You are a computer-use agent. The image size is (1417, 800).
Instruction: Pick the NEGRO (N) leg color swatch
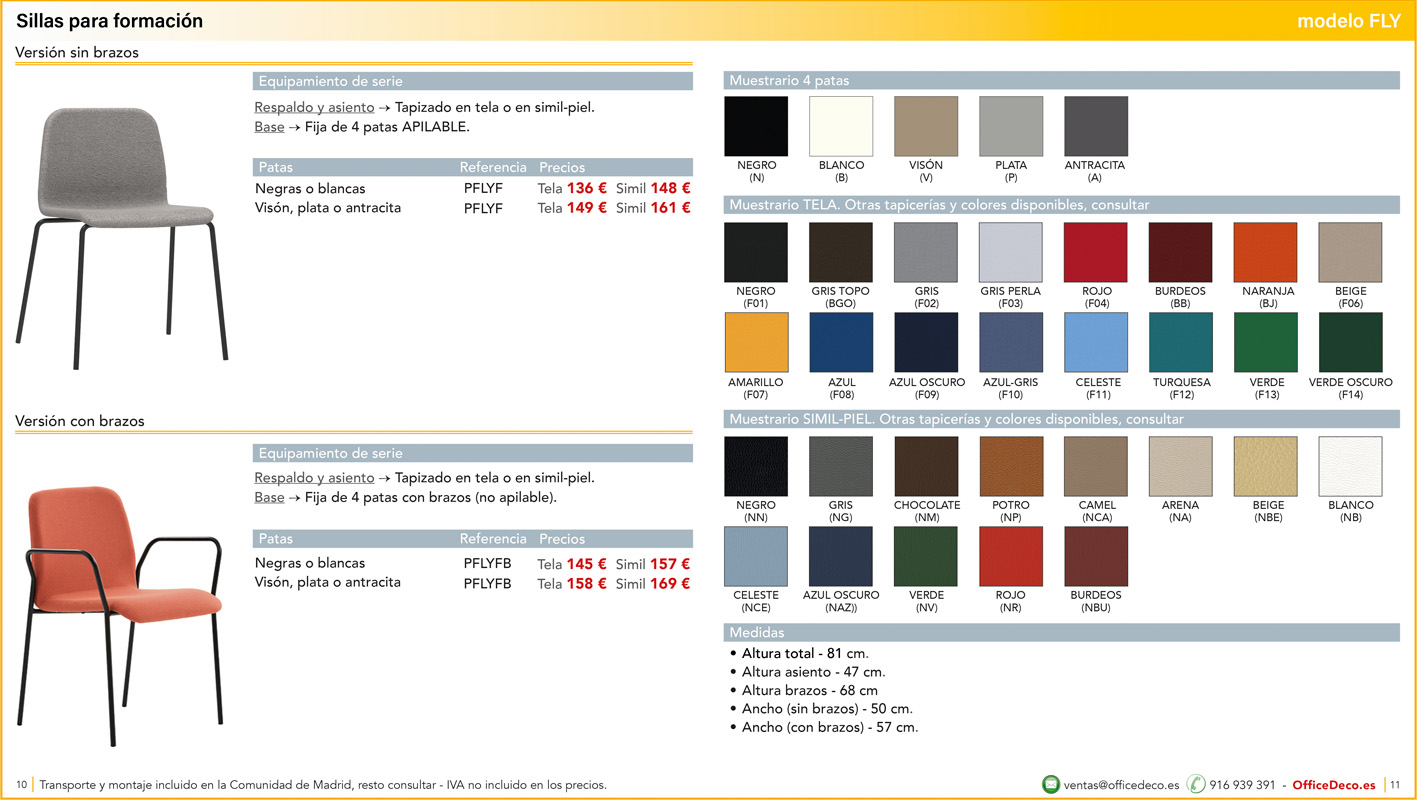point(756,126)
